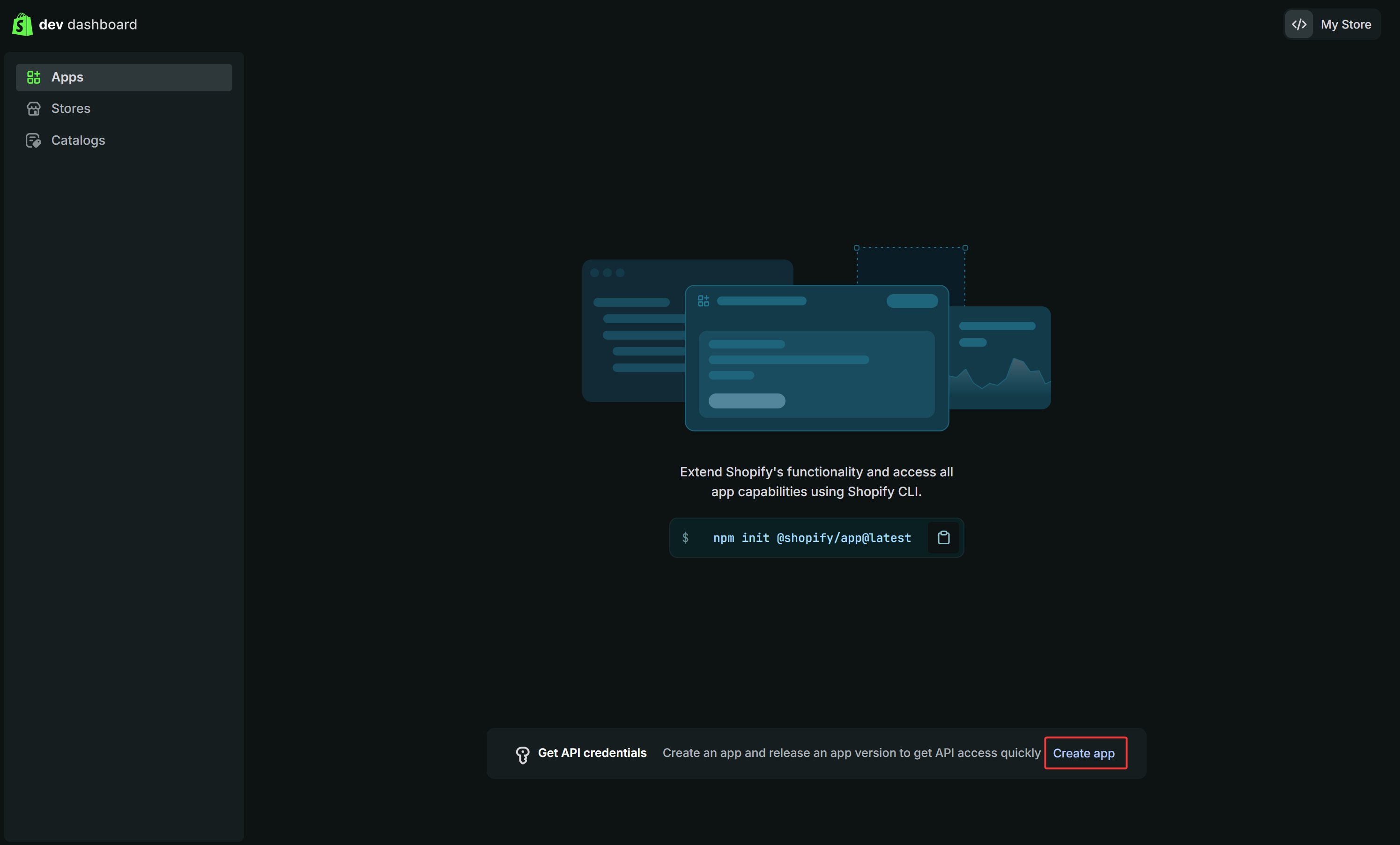The height and width of the screenshot is (845, 1400).
Task: Click the app windows illustration
Action: (816, 339)
